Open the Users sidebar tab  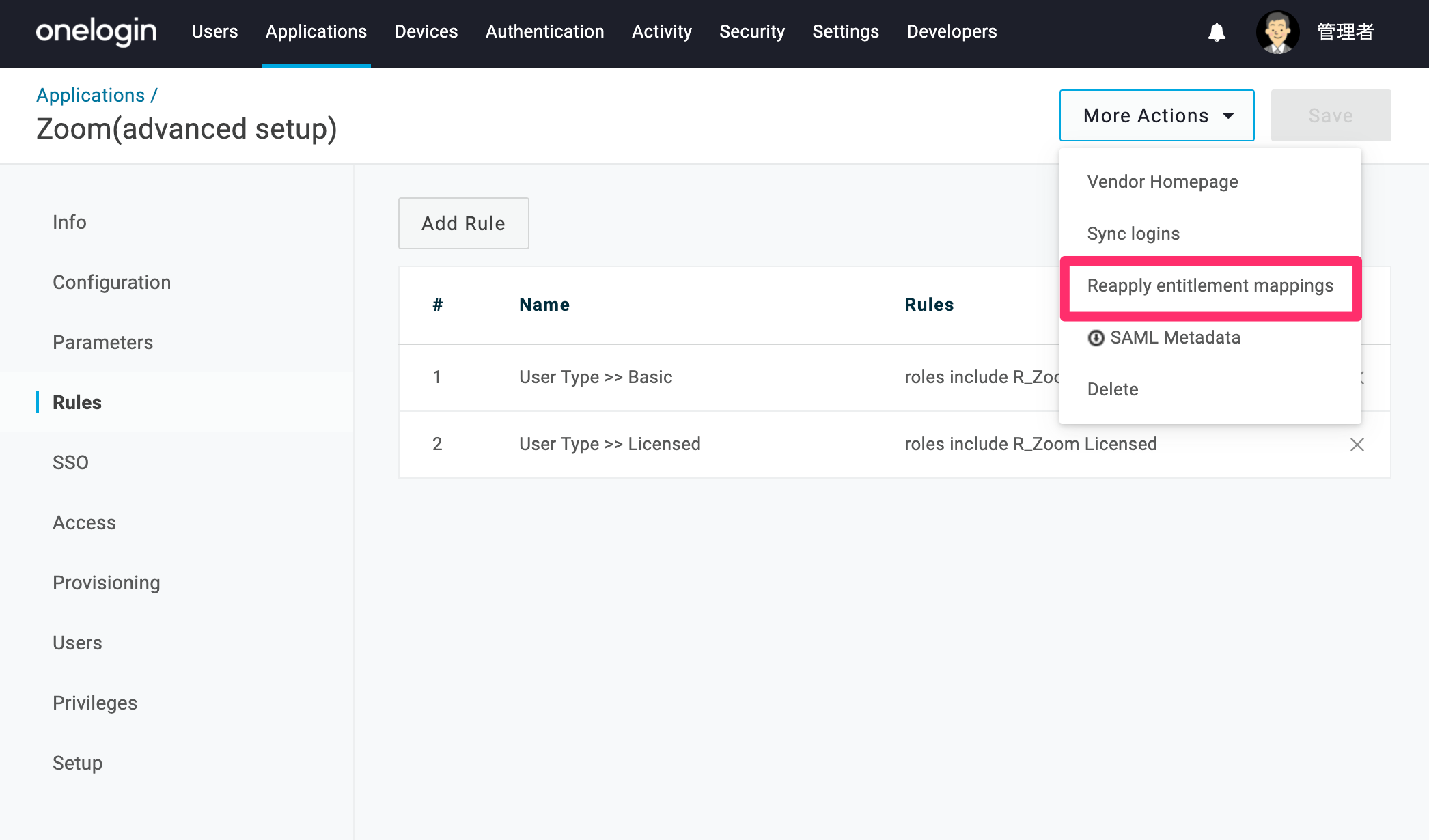pyautogui.click(x=78, y=643)
